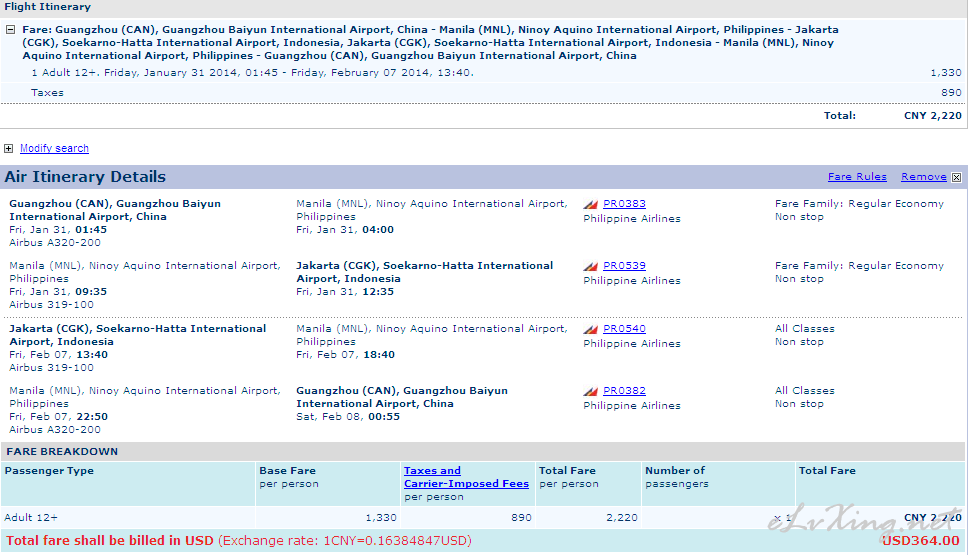Screen dimensions: 972x555
Task: Select departure time Fri, Feb 07, 13:40
Action: 58,355
